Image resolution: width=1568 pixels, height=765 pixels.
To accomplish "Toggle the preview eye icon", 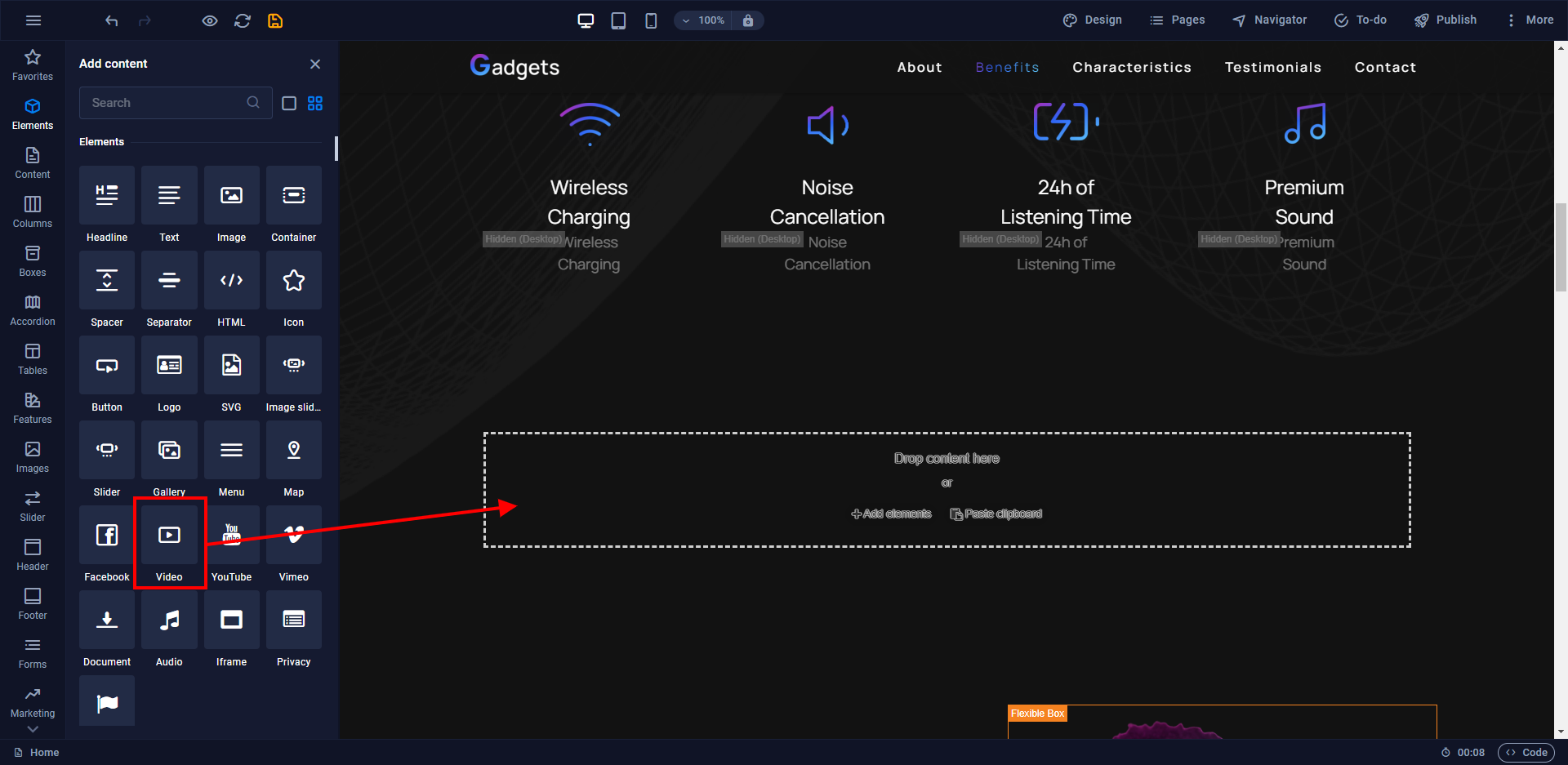I will 210,20.
